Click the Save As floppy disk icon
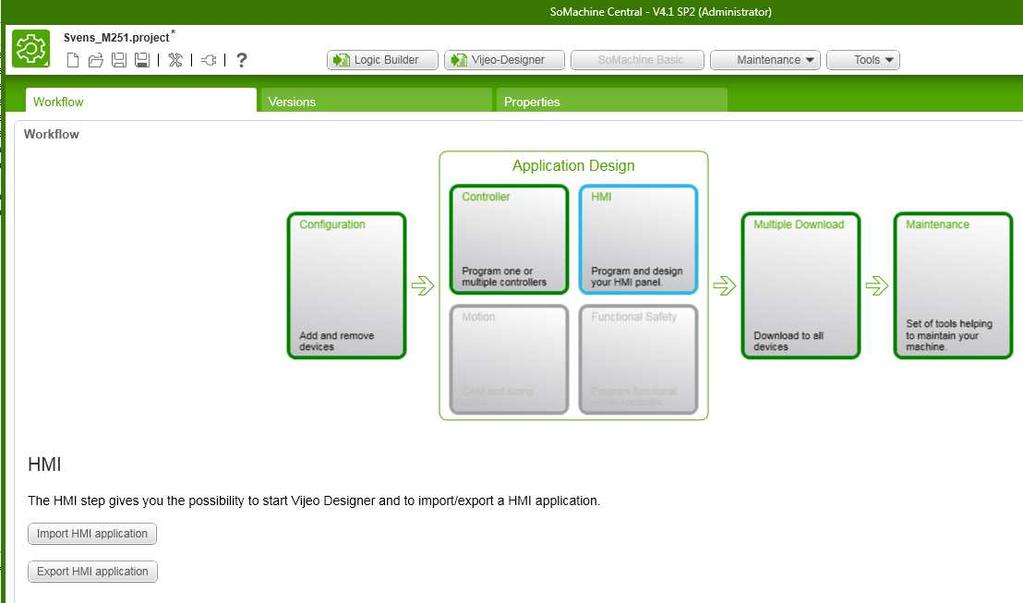 coord(142,60)
